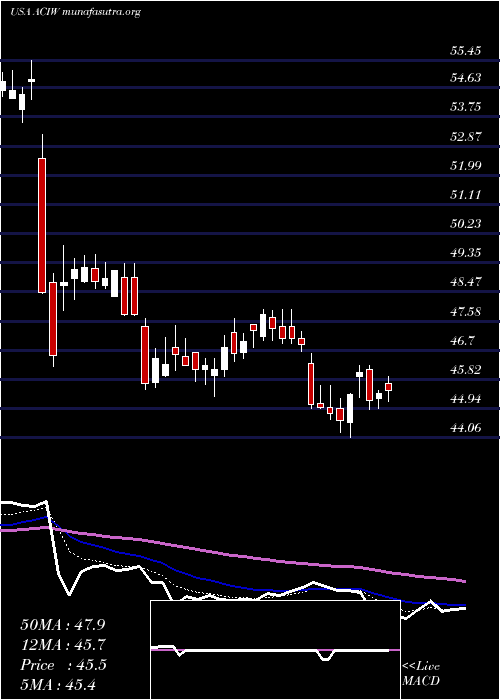Viewport: 500px width, 700px height.
Task: Click the dip in the MACD signal line
Action: 325,657
